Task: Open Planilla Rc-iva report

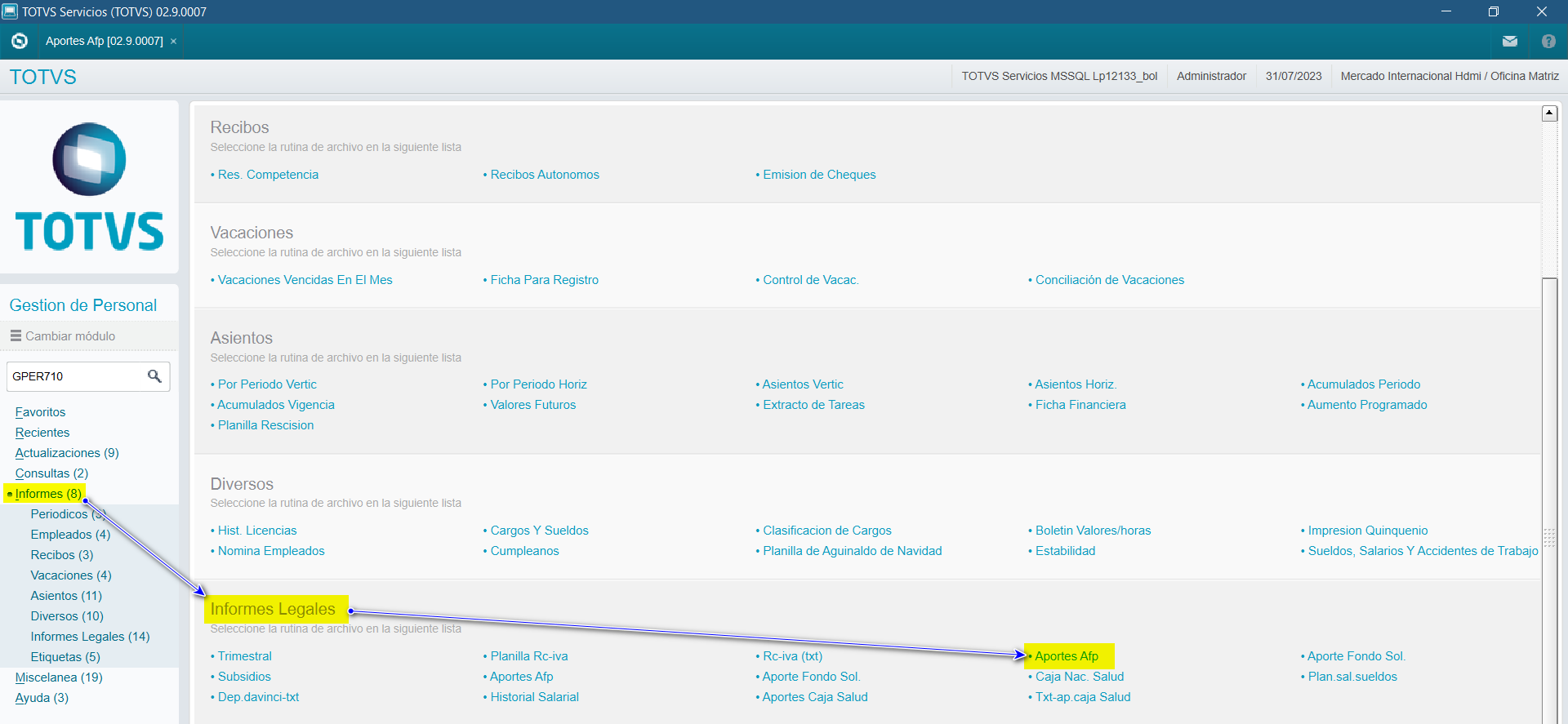Action: 529,656
